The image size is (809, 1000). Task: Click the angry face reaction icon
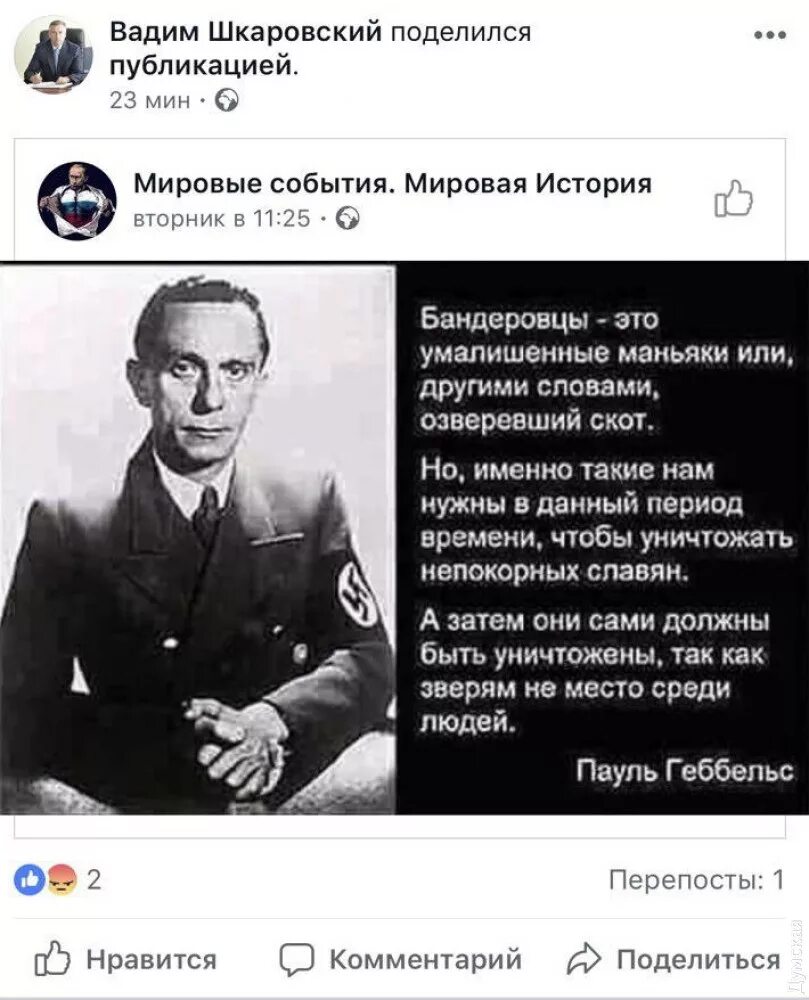point(62,880)
